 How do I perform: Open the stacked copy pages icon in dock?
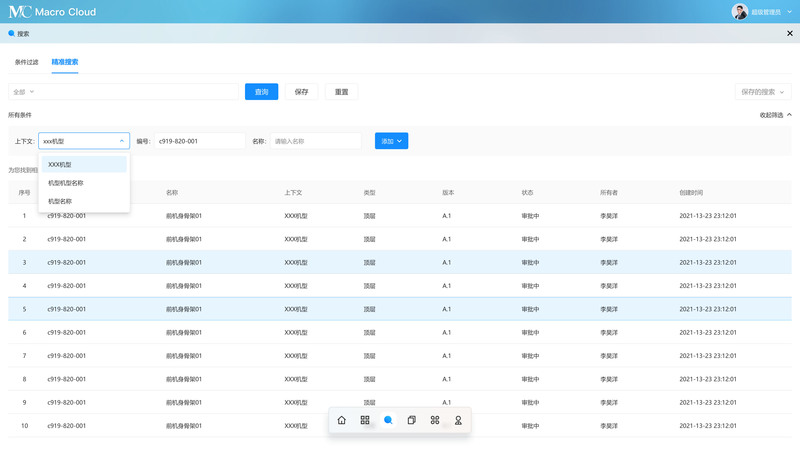pyautogui.click(x=411, y=420)
